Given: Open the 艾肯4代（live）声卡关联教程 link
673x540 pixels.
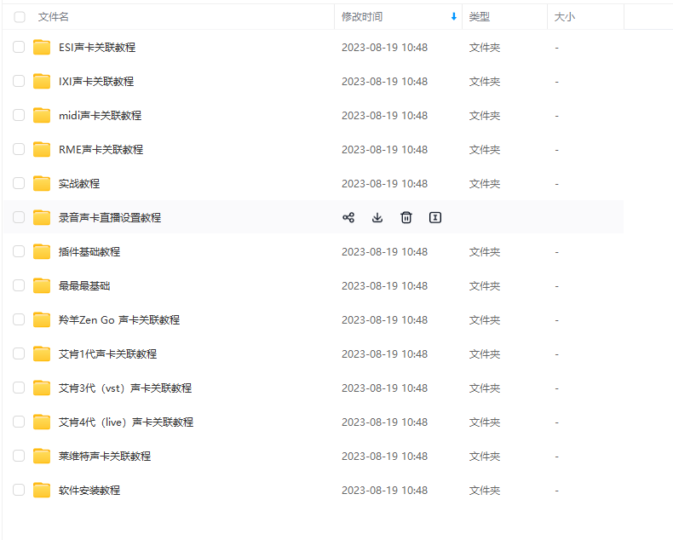Looking at the screenshot, I should click(125, 422).
